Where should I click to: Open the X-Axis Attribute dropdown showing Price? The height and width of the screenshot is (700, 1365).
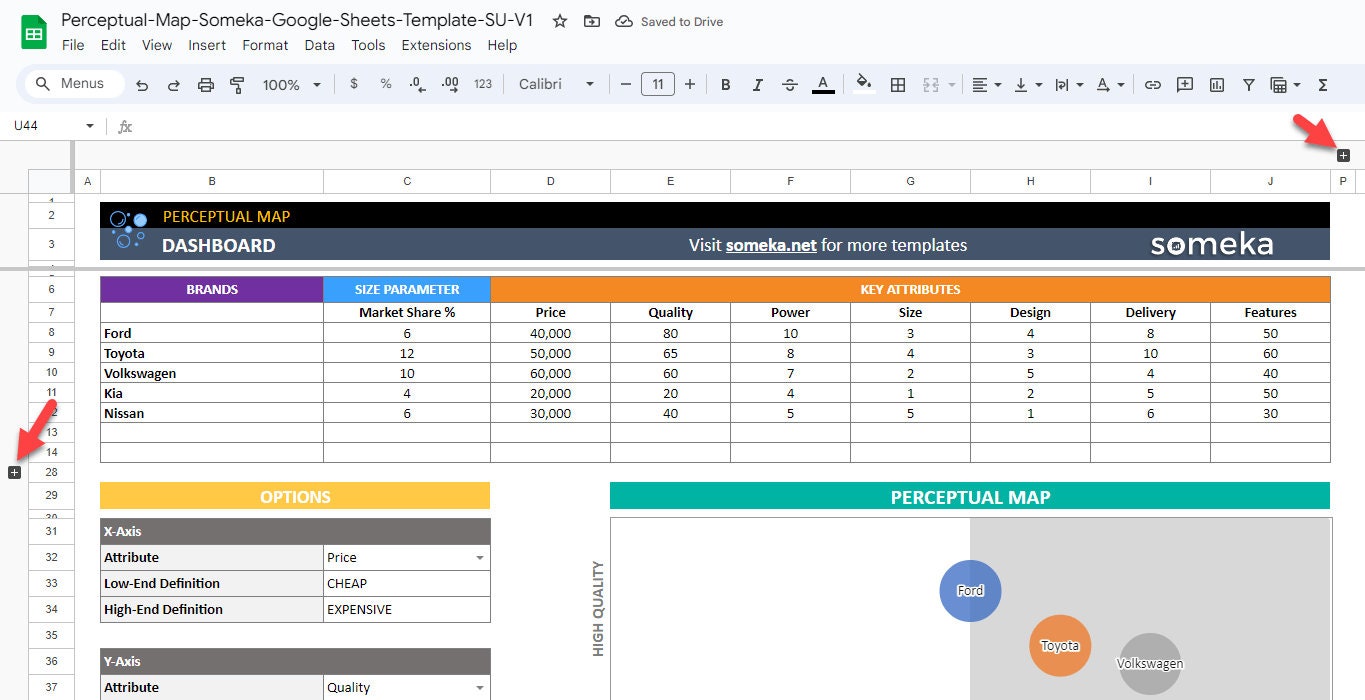[479, 557]
